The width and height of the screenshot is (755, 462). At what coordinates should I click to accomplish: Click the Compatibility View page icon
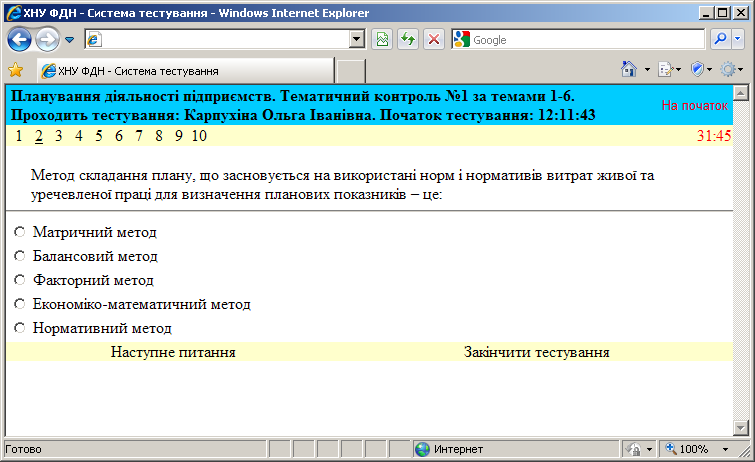[x=382, y=40]
